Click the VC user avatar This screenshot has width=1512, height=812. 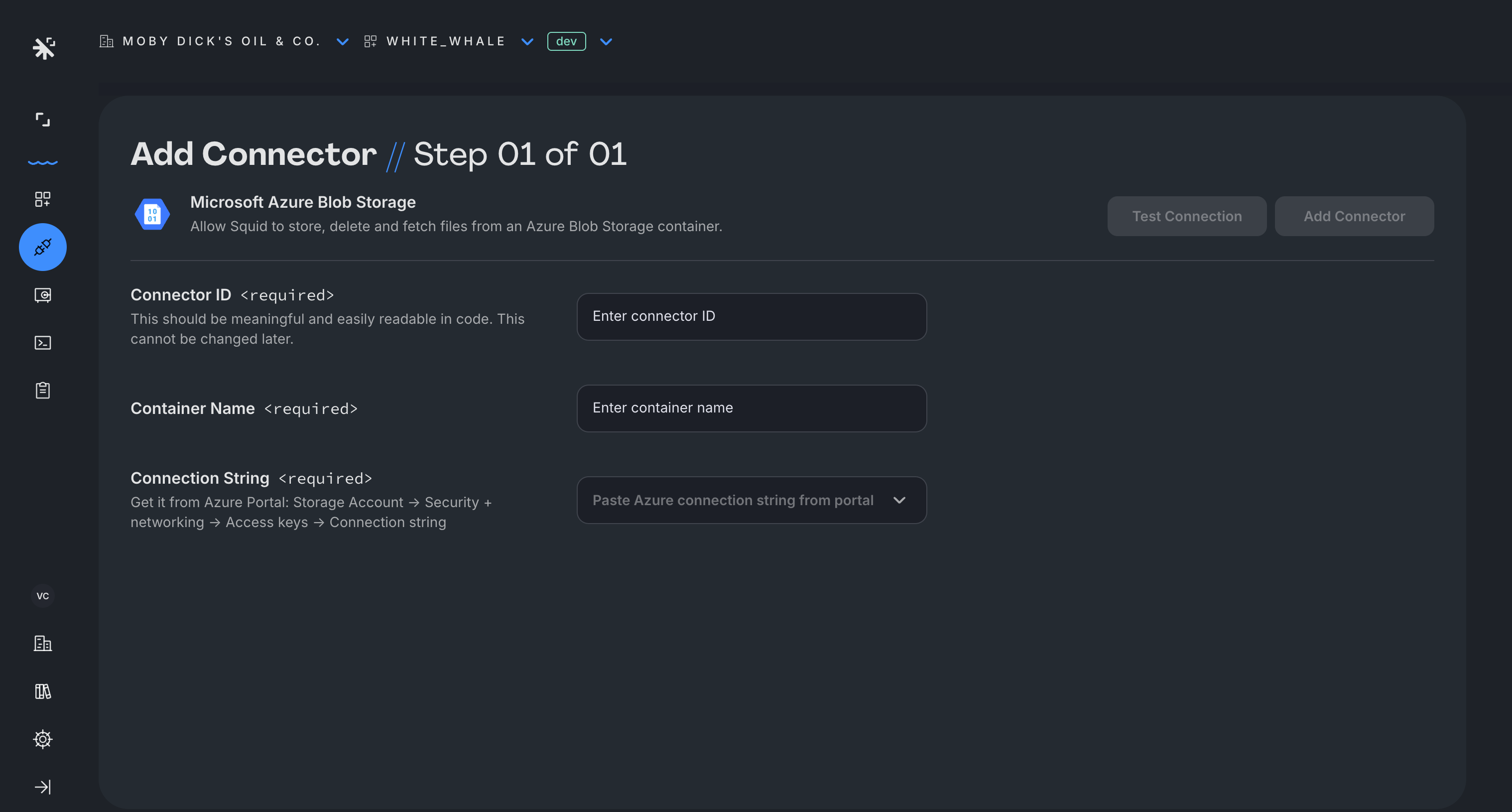(x=43, y=596)
